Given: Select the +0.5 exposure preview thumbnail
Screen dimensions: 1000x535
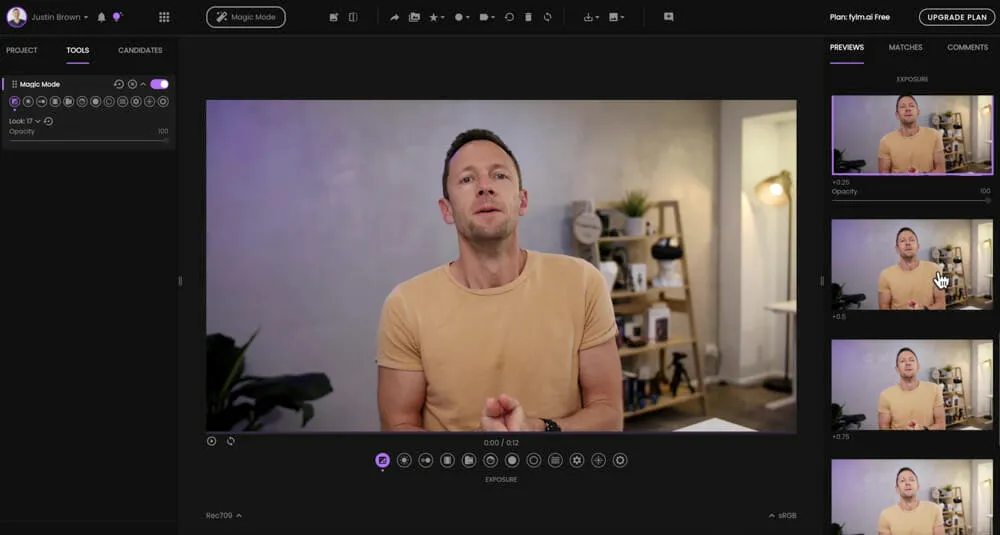Looking at the screenshot, I should [912, 265].
